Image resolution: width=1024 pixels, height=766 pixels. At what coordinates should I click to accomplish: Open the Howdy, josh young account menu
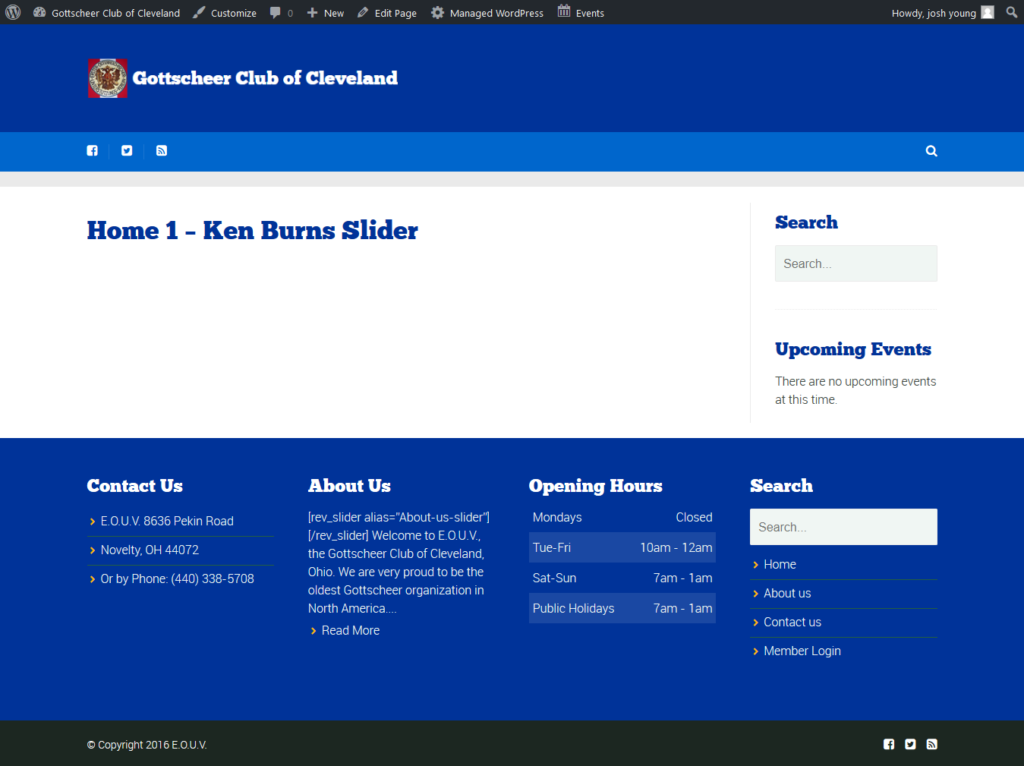(942, 12)
